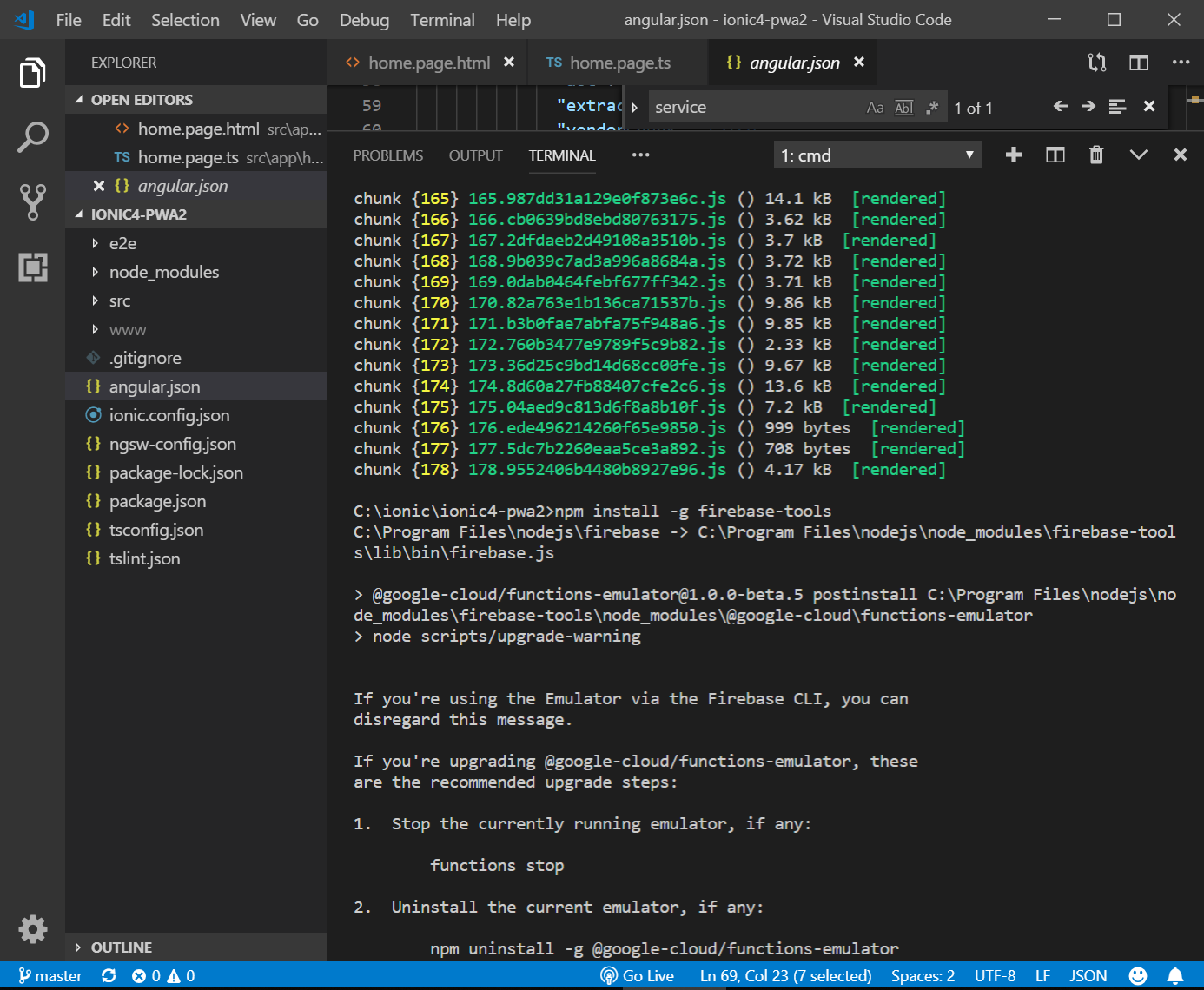Close the terminal panel
The height and width of the screenshot is (990, 1204).
click(x=1180, y=155)
